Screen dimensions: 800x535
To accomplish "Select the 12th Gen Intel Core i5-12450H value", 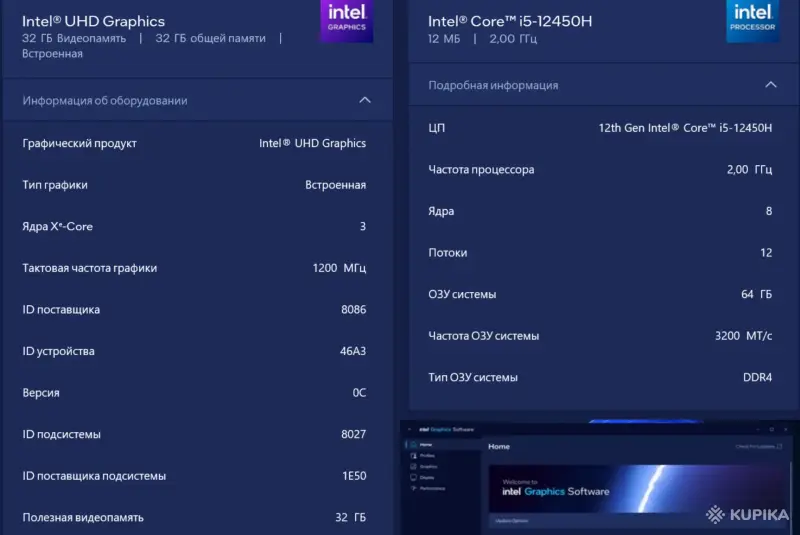I will tap(685, 128).
